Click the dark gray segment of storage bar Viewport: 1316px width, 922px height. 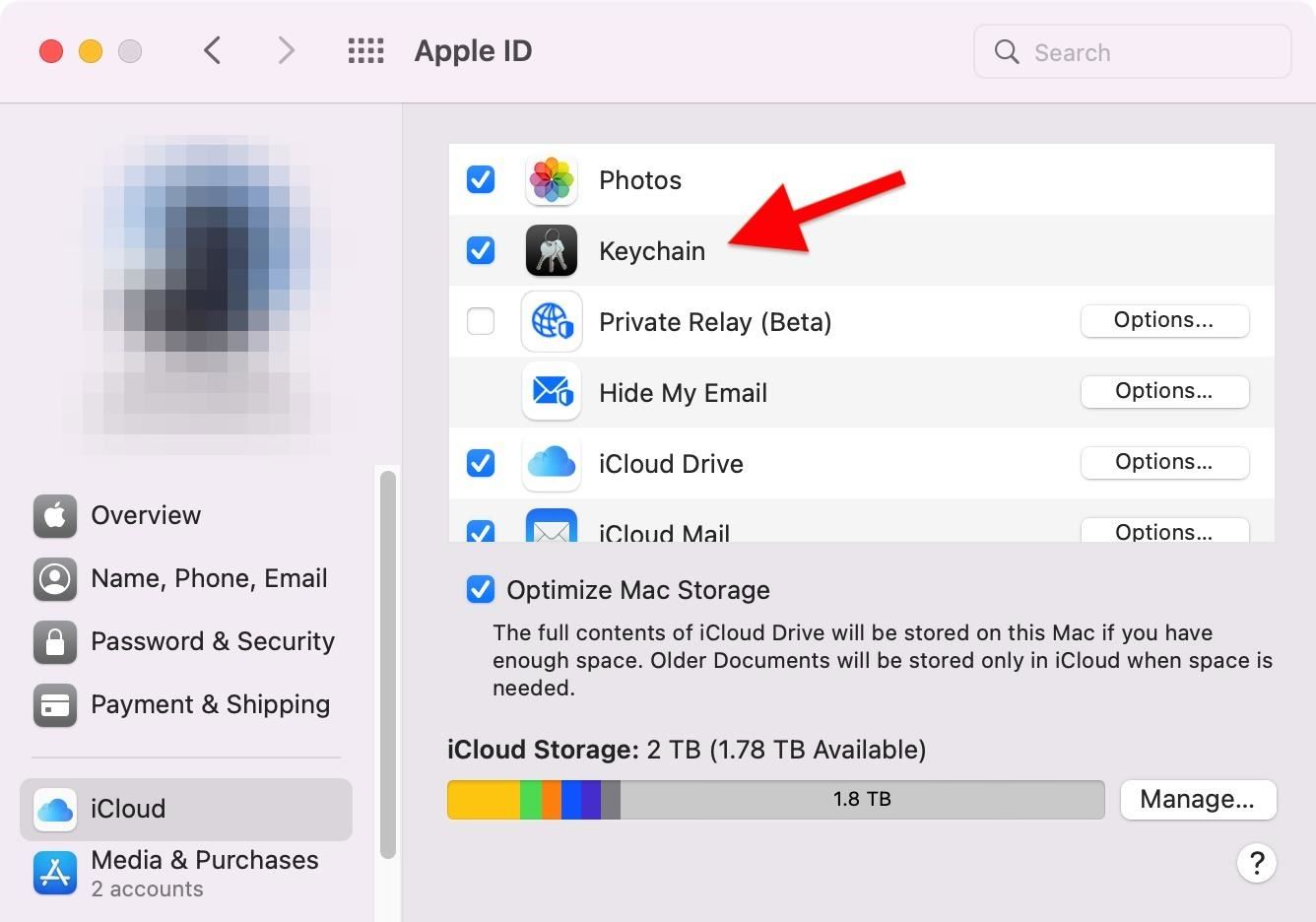611,799
